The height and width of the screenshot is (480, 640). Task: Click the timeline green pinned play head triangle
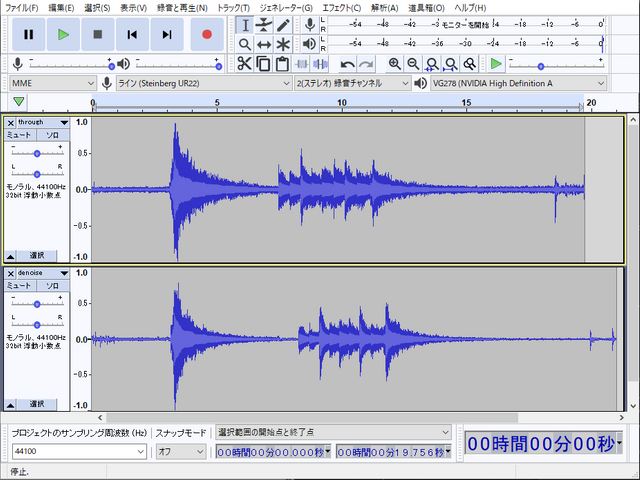[19, 102]
